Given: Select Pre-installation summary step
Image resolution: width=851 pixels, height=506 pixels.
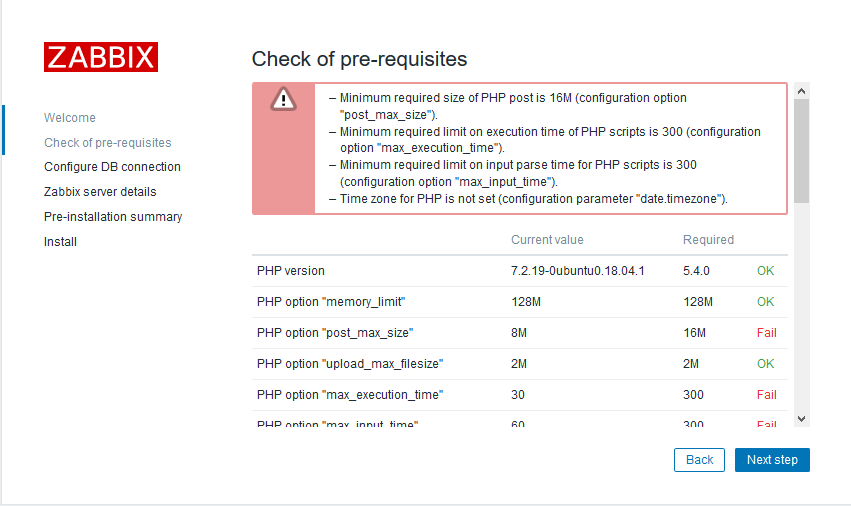Looking at the screenshot, I should pos(113,217).
